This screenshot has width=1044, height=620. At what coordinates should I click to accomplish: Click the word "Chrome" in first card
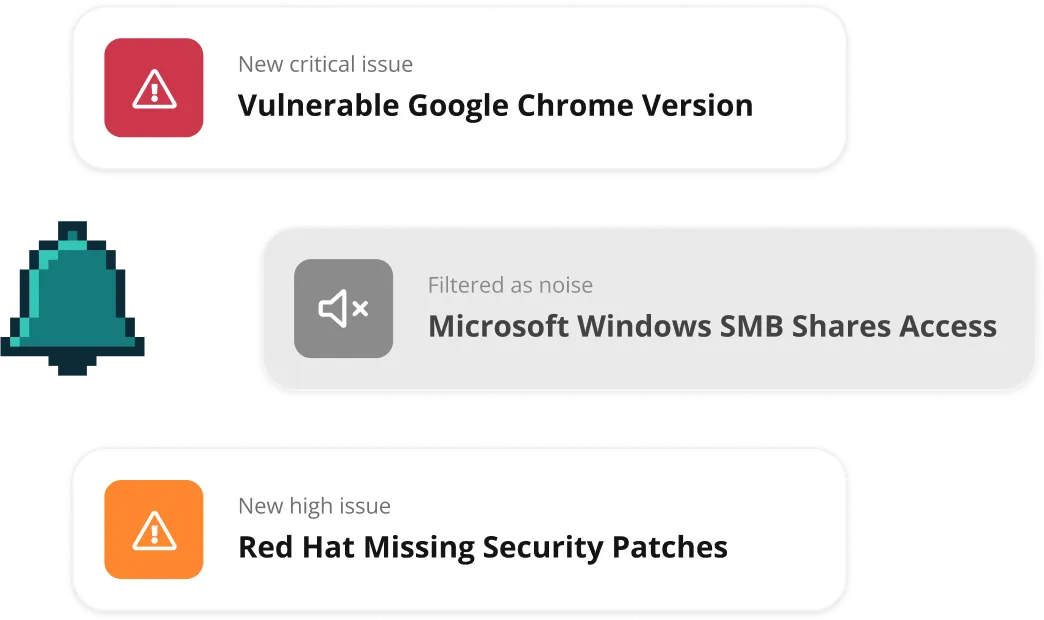pos(575,105)
